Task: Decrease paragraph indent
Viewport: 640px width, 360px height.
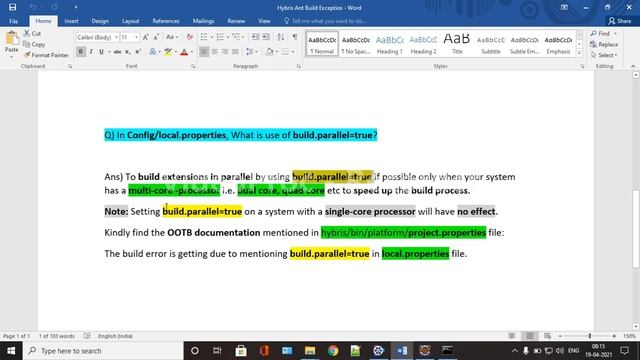Action: pos(256,37)
